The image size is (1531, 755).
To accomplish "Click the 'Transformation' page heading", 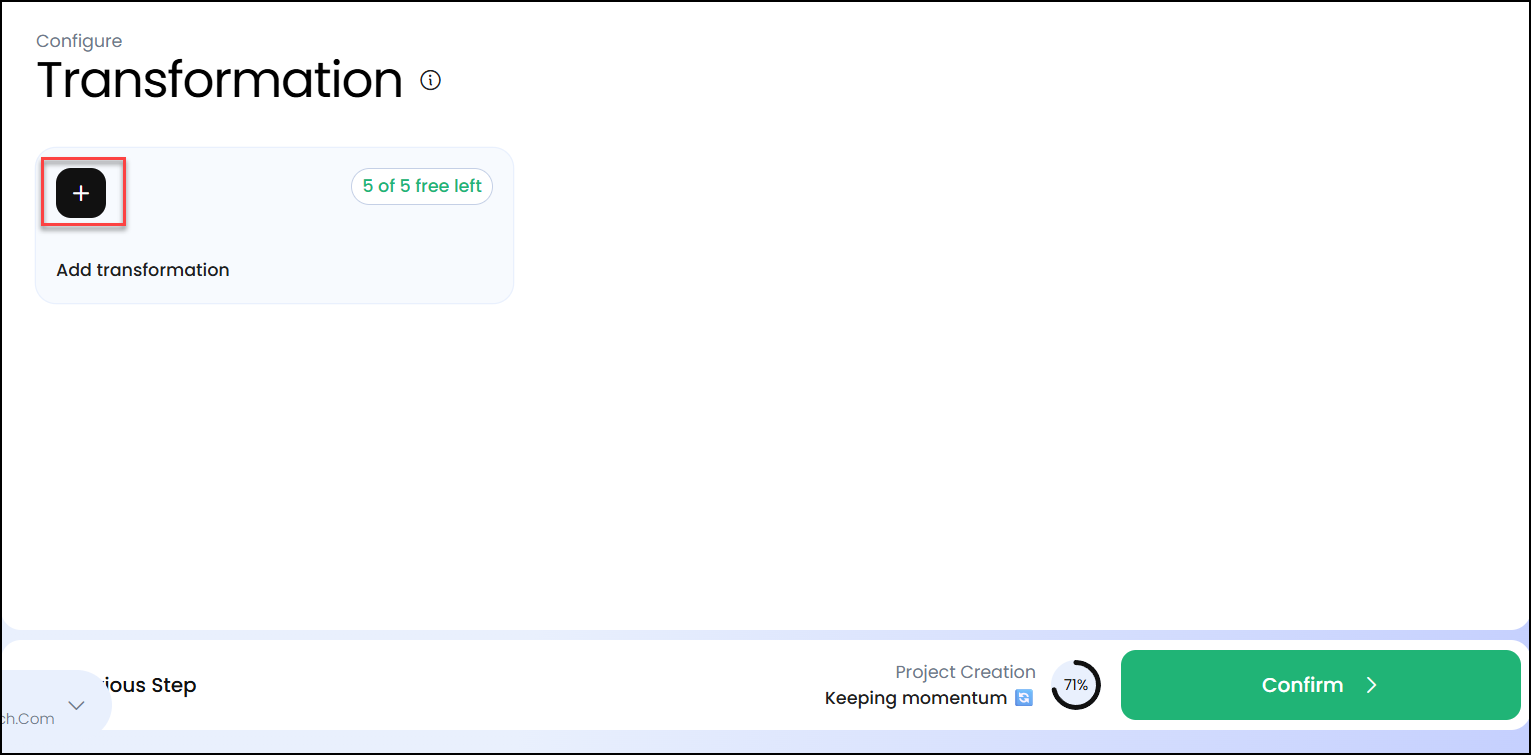I will (x=219, y=80).
